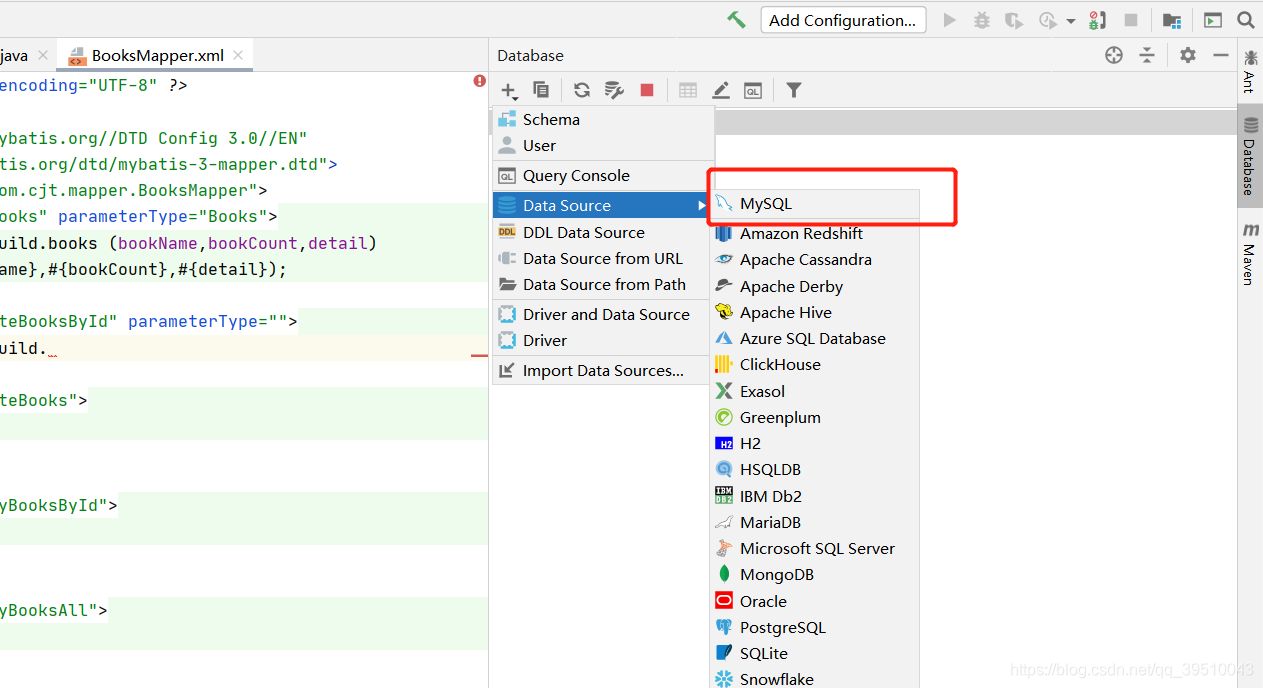
Task: Click parameterType="Books" text in editor
Action: [162, 216]
